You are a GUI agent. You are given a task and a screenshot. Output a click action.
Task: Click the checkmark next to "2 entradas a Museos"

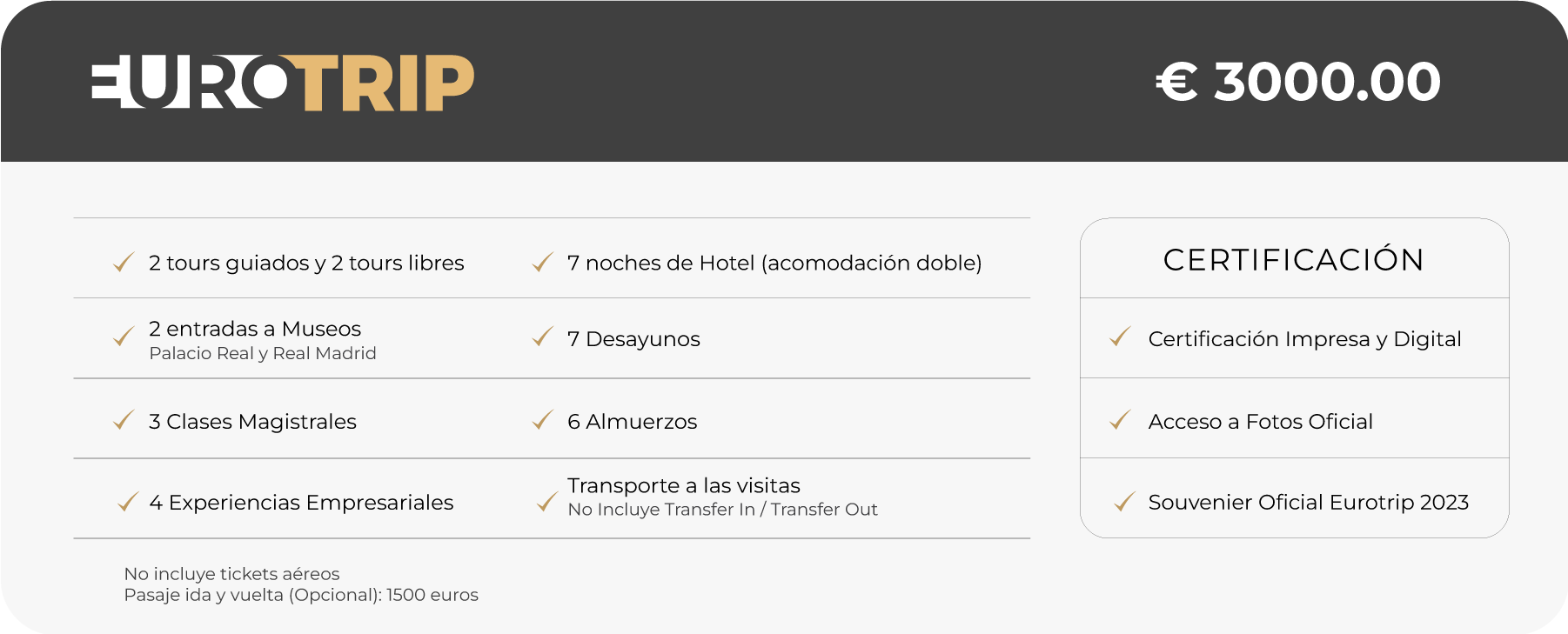pos(124,337)
